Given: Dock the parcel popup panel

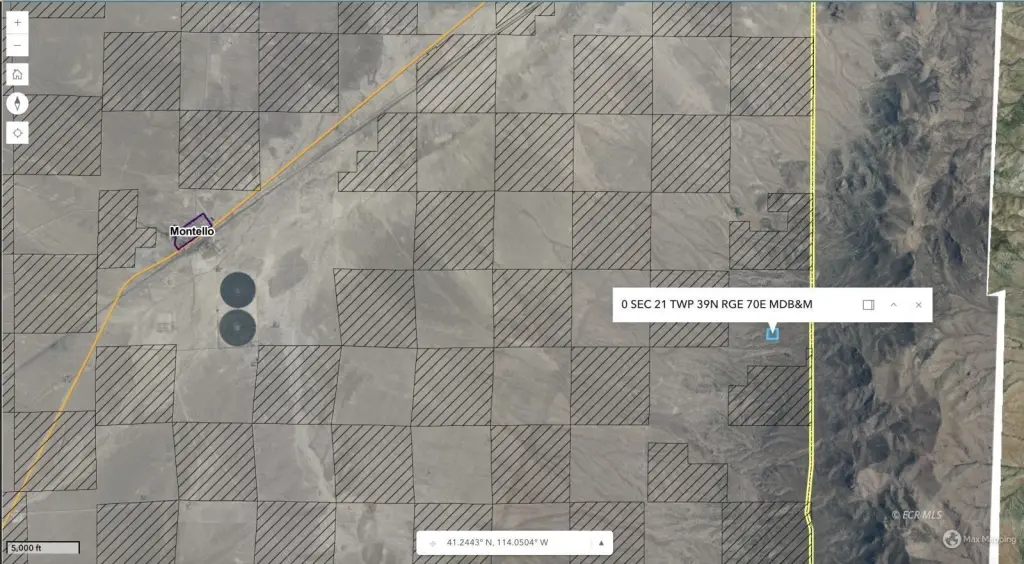Looking at the screenshot, I should click(869, 305).
